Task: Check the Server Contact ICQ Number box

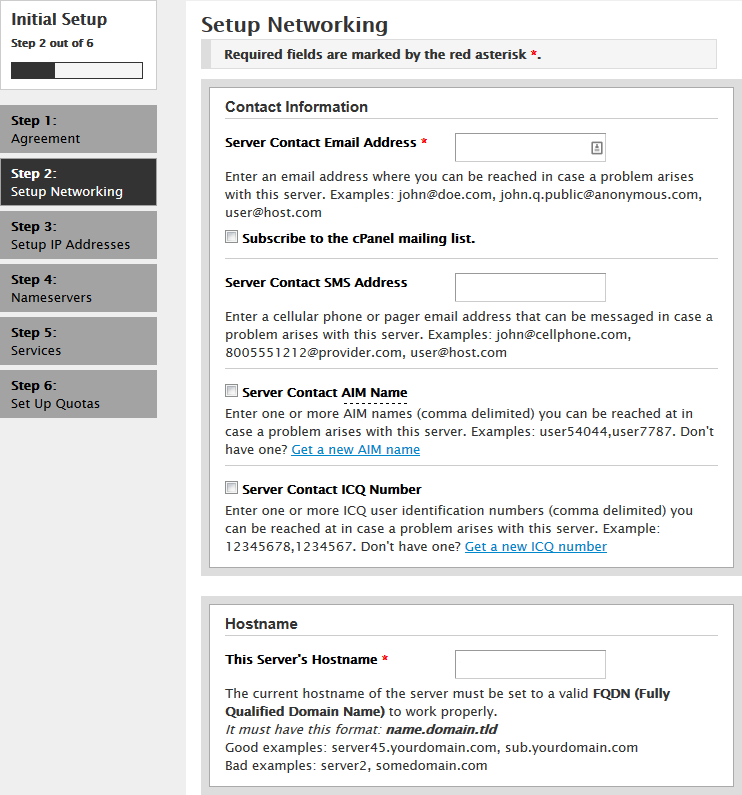Action: 231,488
